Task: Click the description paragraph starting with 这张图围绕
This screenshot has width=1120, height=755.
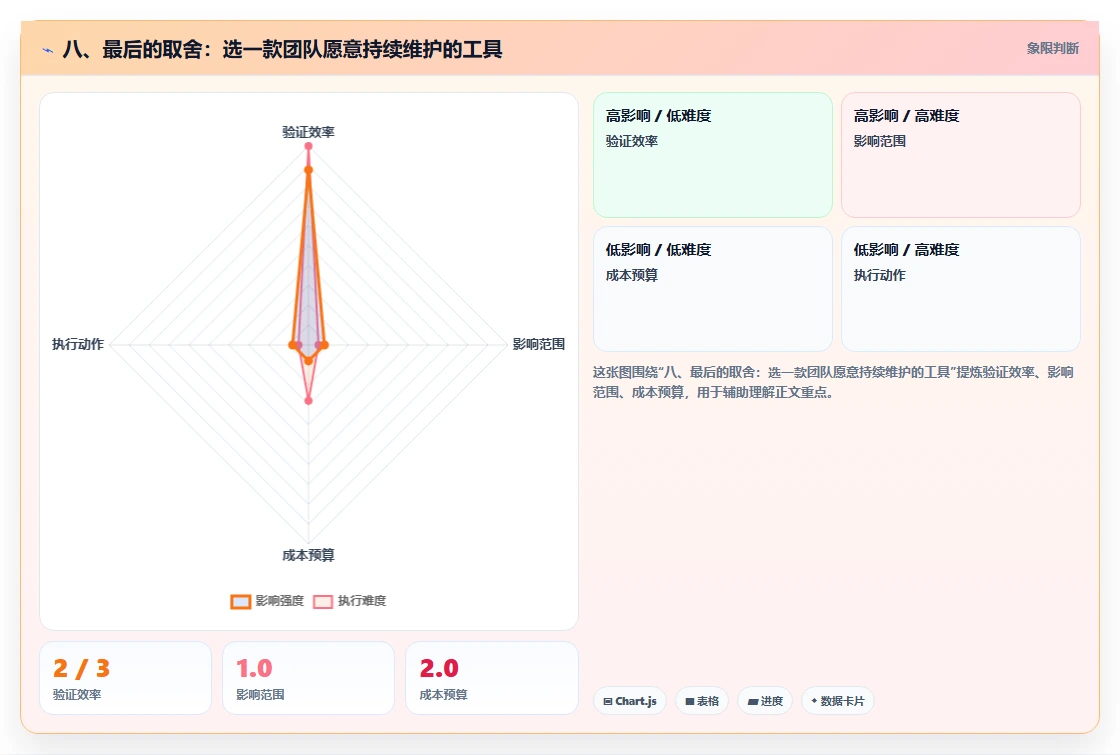Action: pos(833,382)
